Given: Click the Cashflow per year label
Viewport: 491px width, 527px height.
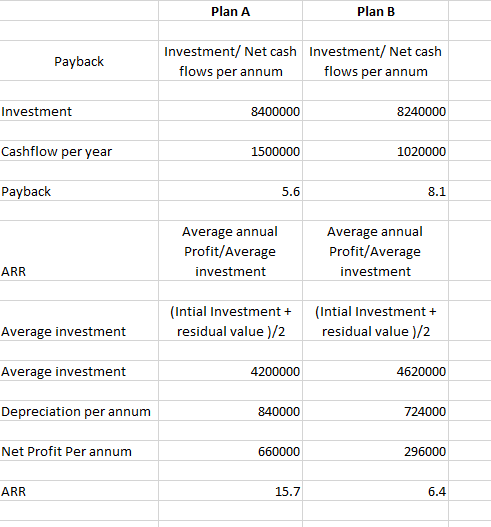Looking at the screenshot, I should point(56,151).
